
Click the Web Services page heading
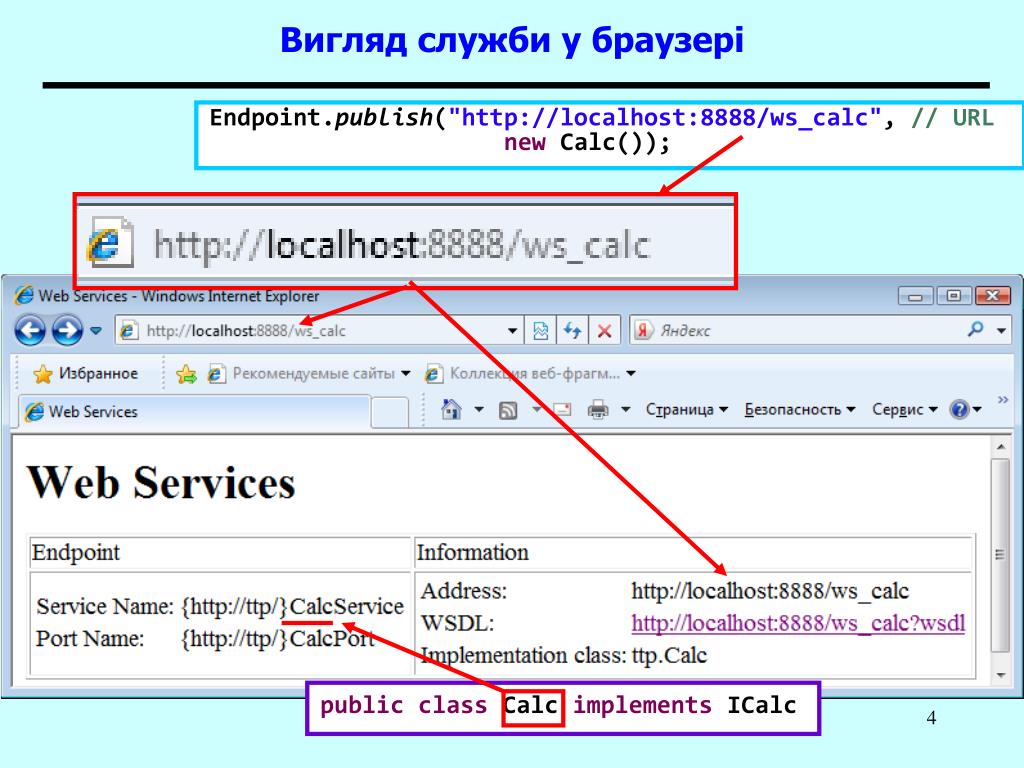click(161, 483)
